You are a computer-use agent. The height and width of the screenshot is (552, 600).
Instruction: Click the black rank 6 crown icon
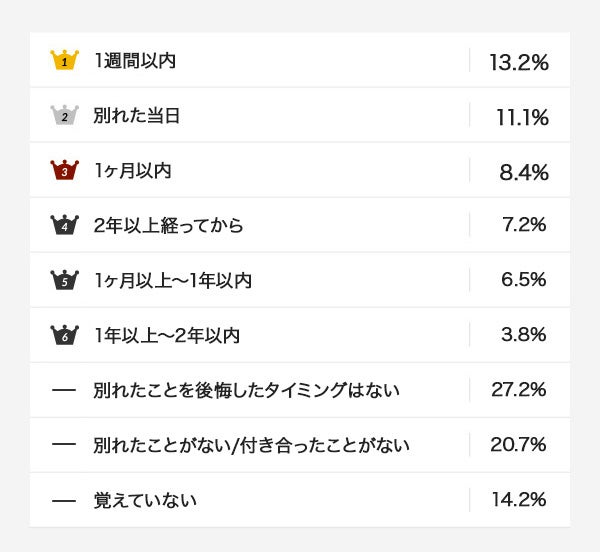(64, 335)
